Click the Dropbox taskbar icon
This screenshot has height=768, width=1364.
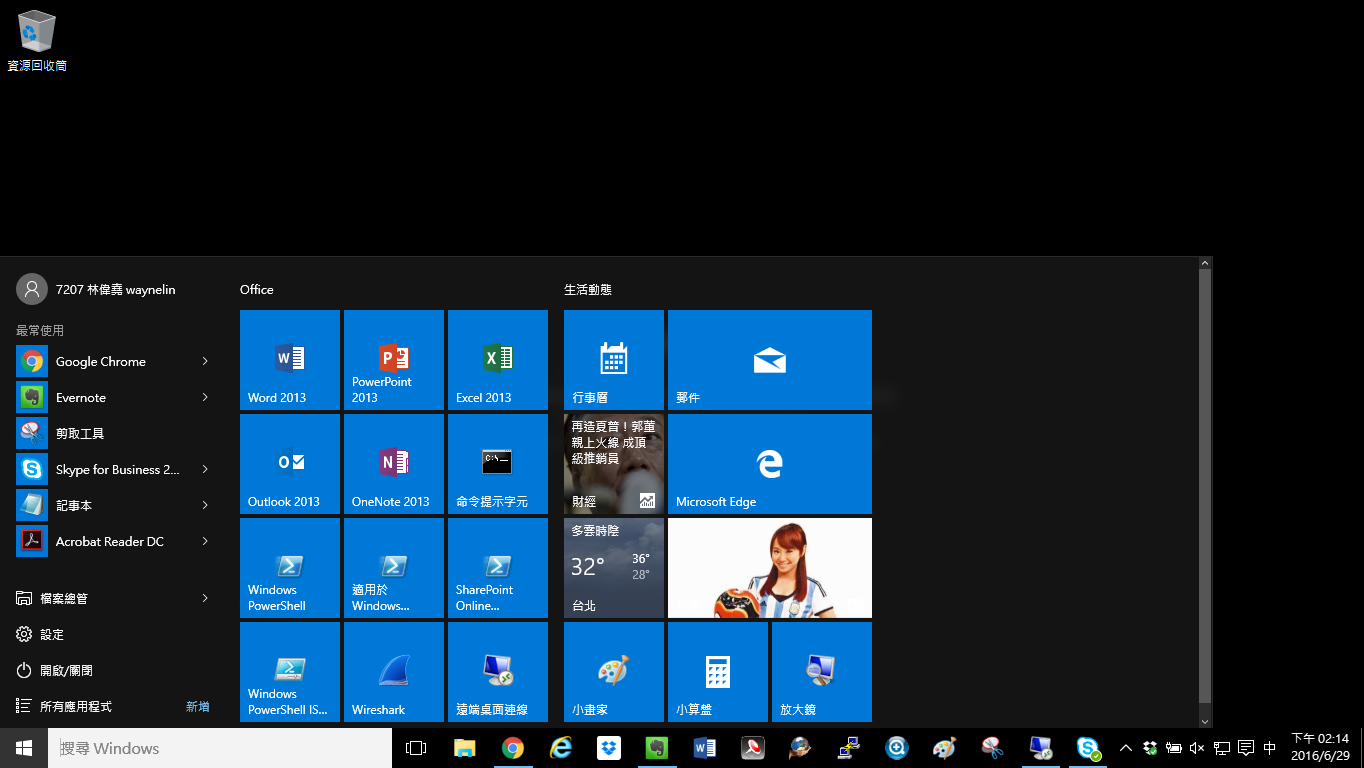tap(609, 748)
